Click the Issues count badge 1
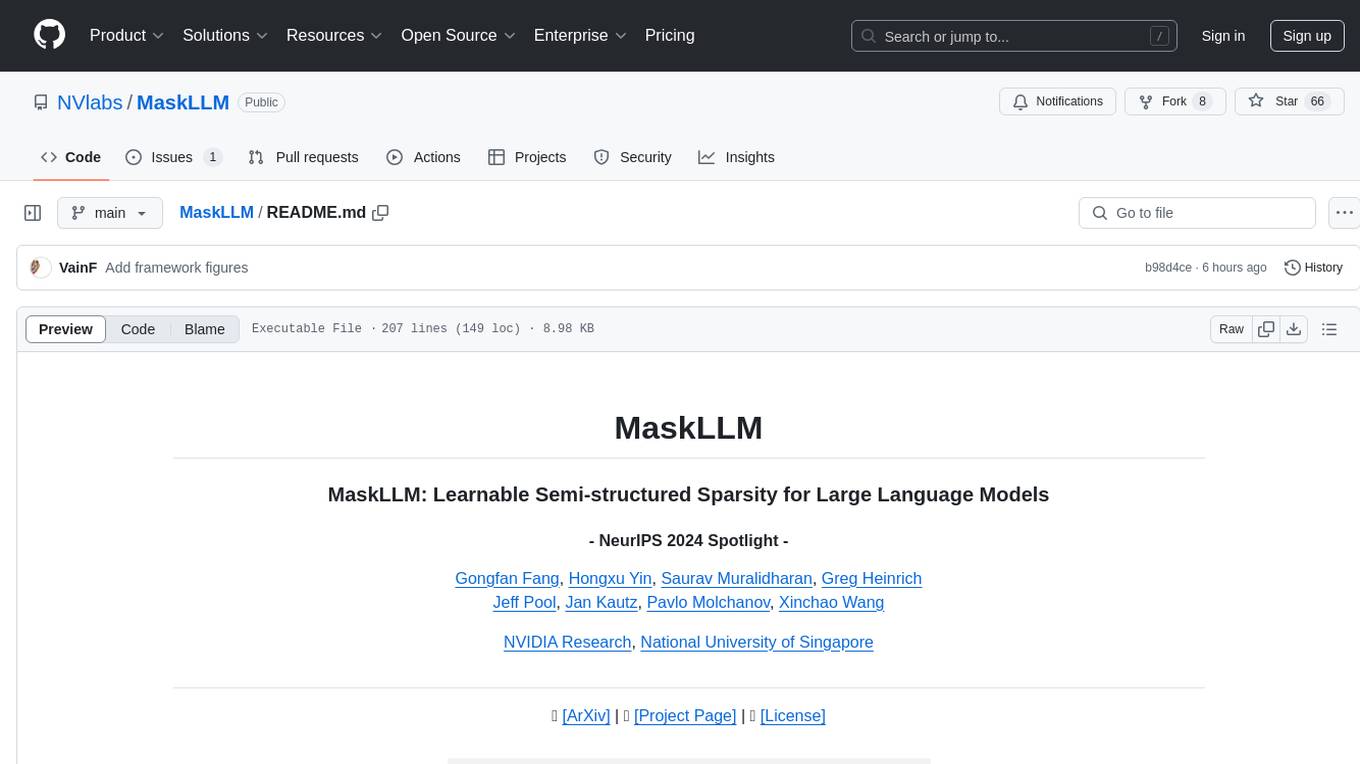 [212, 157]
